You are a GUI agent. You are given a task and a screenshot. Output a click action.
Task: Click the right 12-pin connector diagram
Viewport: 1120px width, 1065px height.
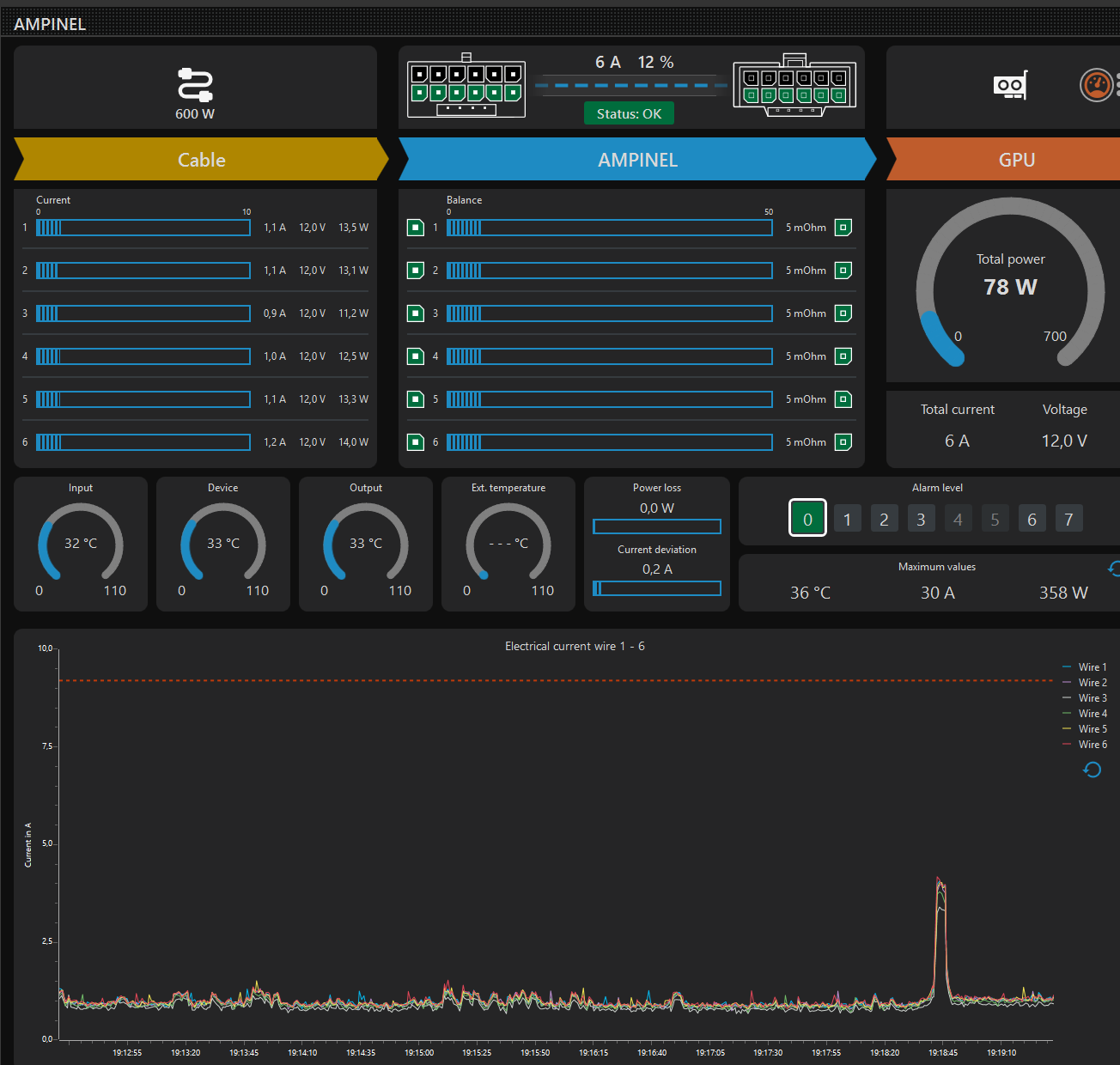click(x=794, y=86)
